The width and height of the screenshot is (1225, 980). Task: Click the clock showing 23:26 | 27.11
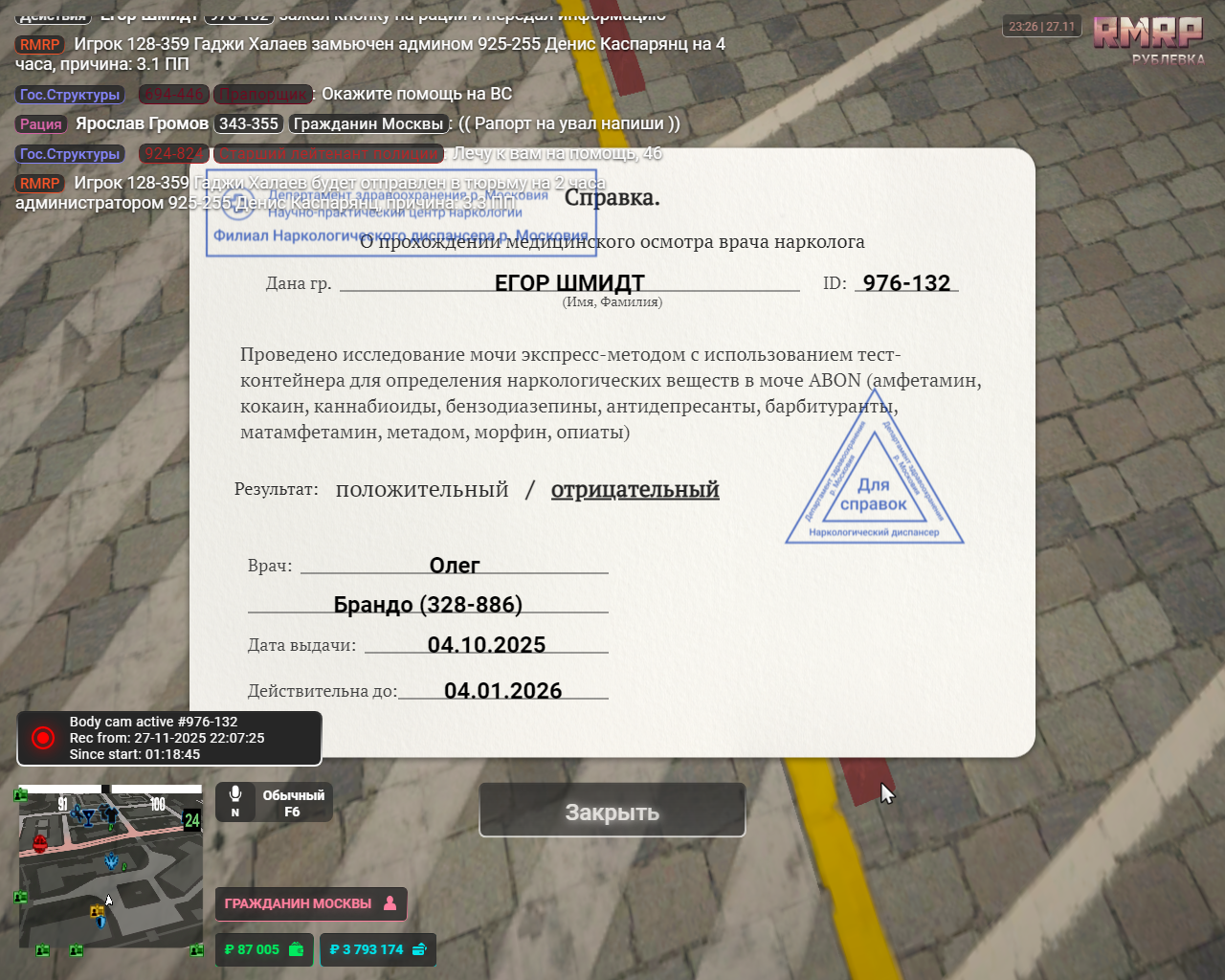[1041, 26]
